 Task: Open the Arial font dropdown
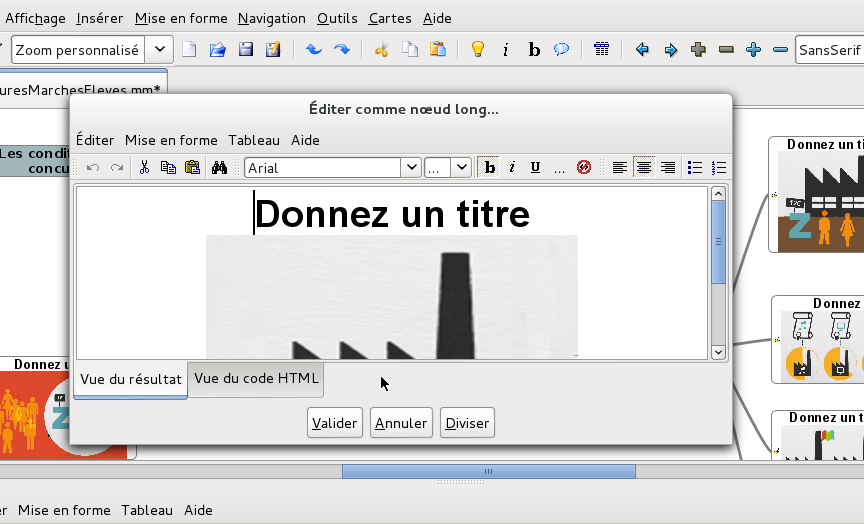(x=410, y=168)
